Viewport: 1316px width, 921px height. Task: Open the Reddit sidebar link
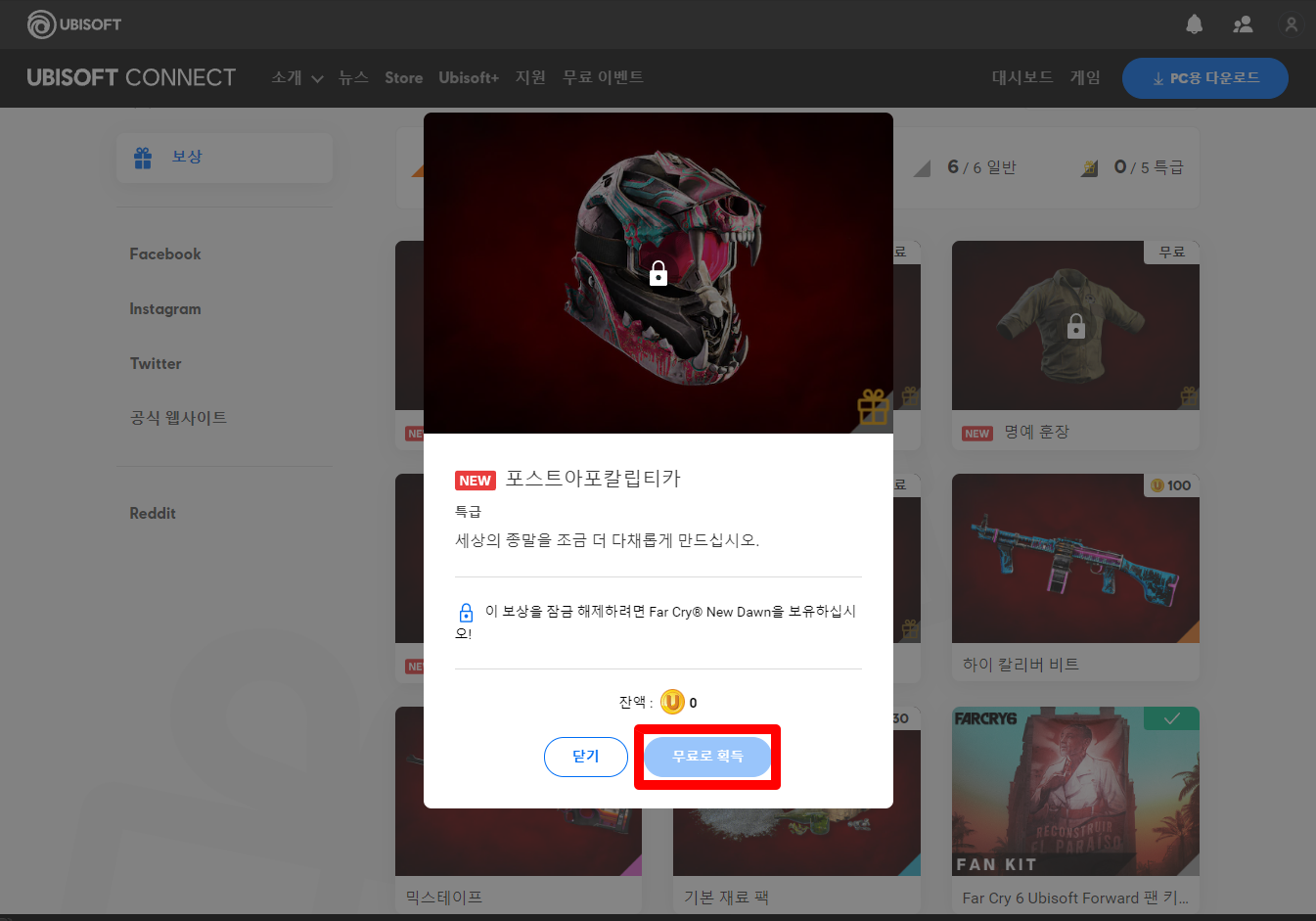[x=153, y=513]
